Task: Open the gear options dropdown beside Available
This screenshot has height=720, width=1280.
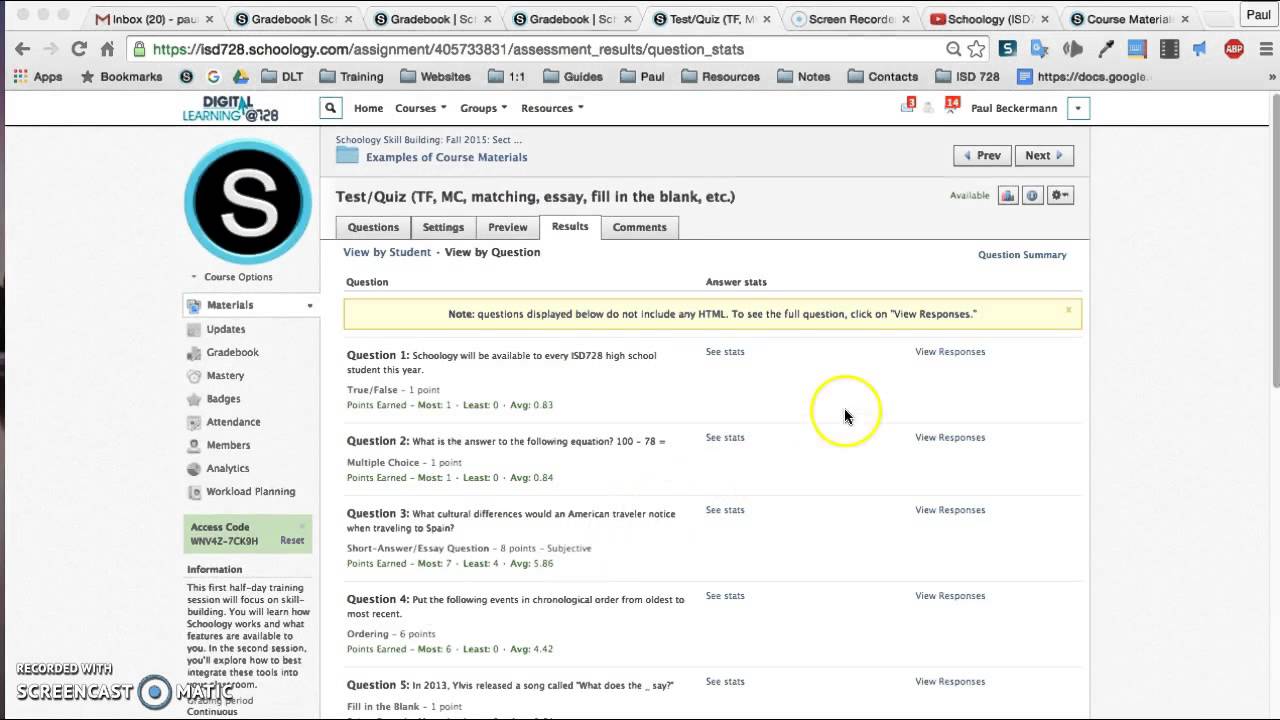Action: [1060, 196]
